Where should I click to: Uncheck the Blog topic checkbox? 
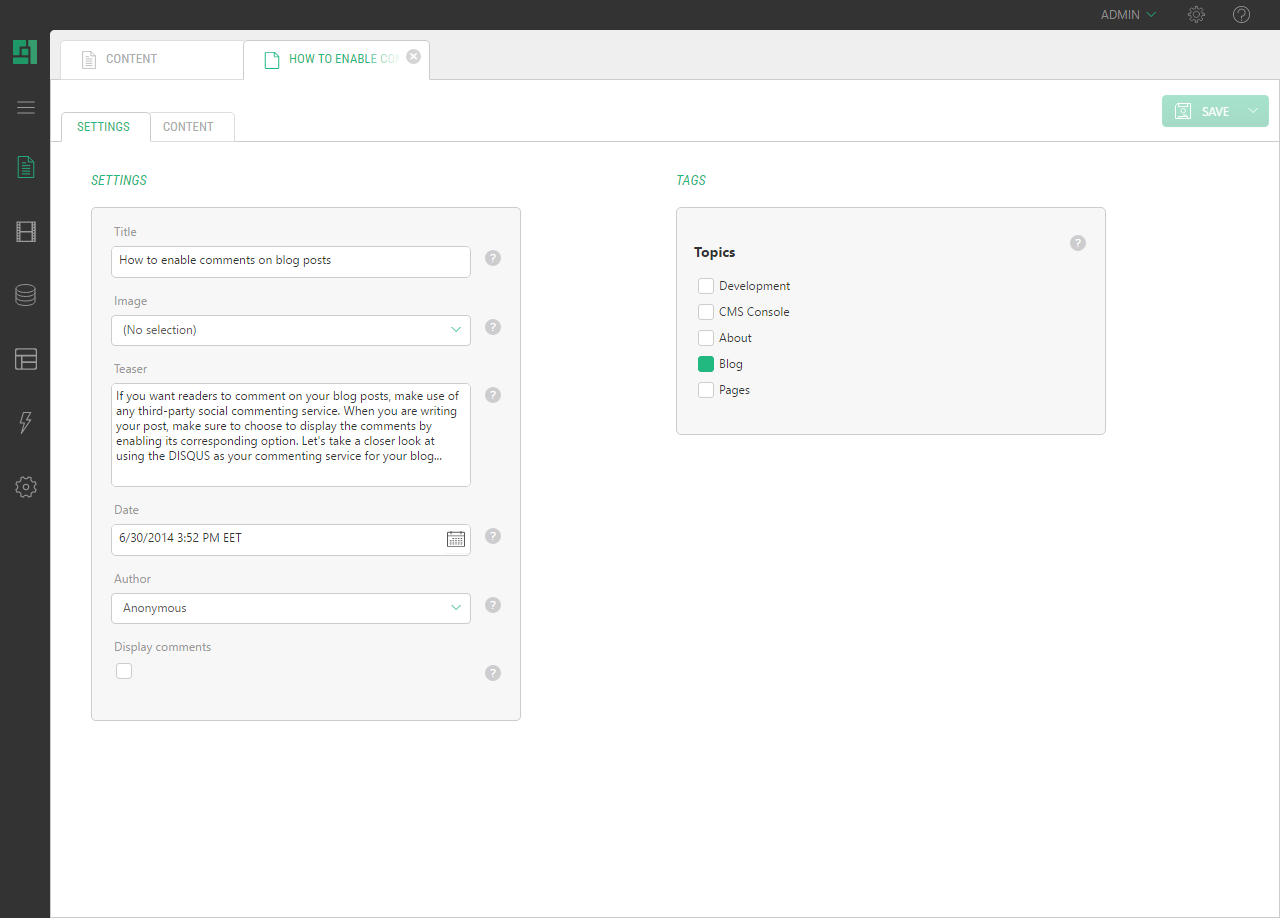tap(706, 364)
